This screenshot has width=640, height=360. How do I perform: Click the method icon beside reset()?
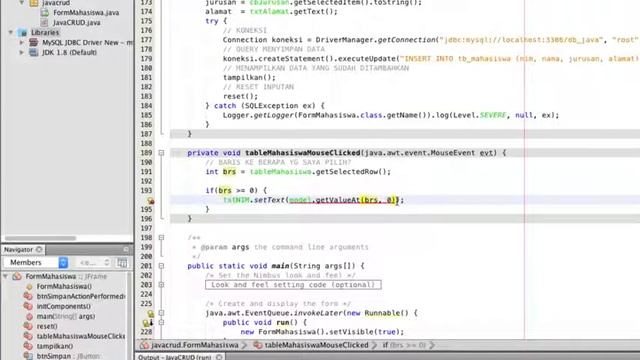tap(28, 326)
